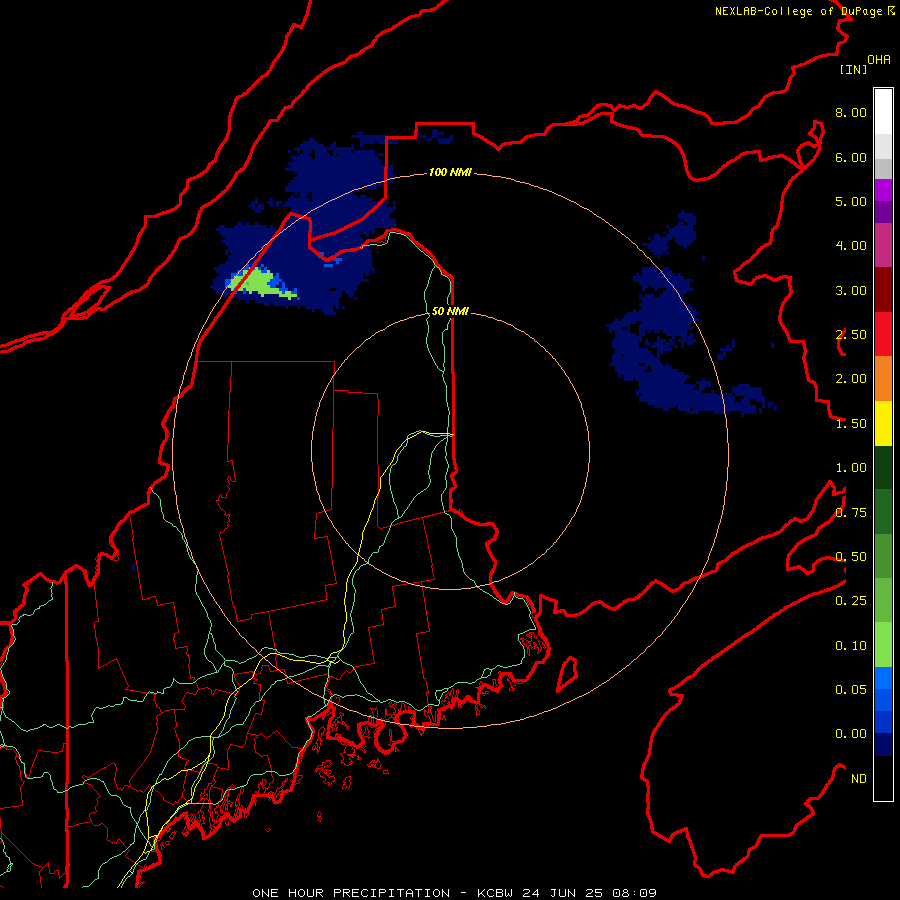Click the 2.00 legend value

(851, 379)
